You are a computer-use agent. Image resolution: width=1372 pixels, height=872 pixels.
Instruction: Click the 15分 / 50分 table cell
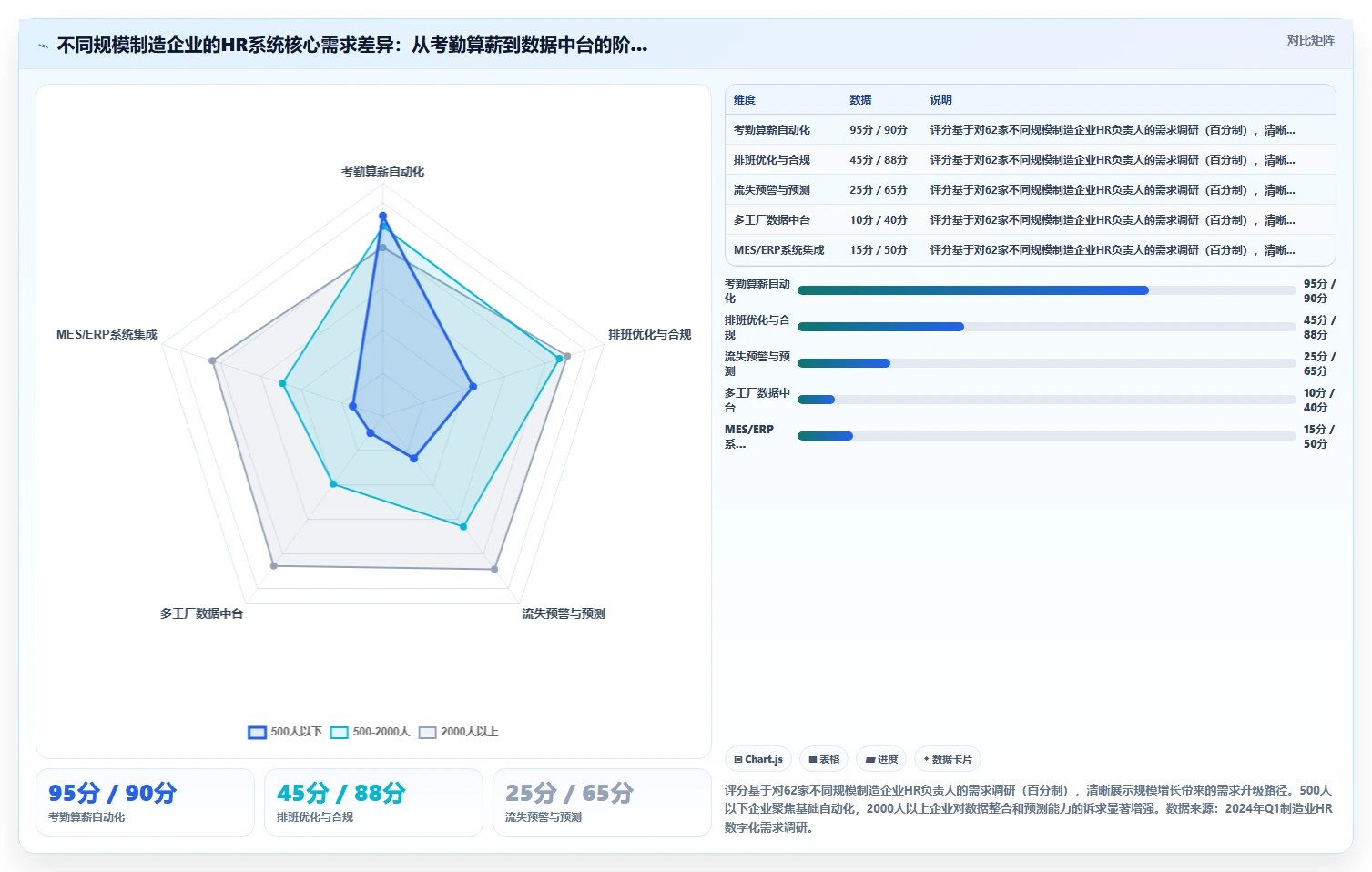click(879, 250)
